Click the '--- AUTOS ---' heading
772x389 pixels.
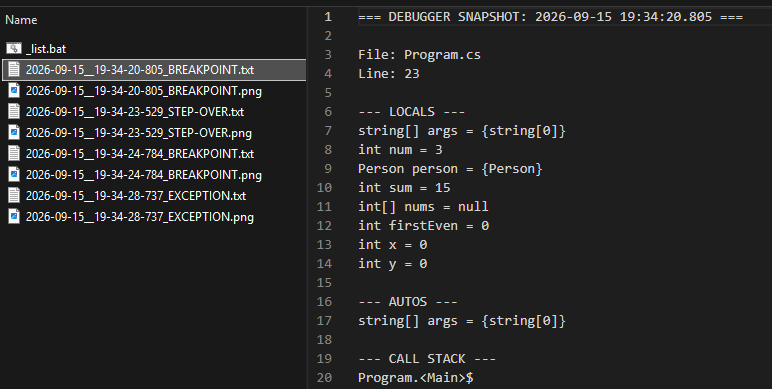pyautogui.click(x=408, y=301)
